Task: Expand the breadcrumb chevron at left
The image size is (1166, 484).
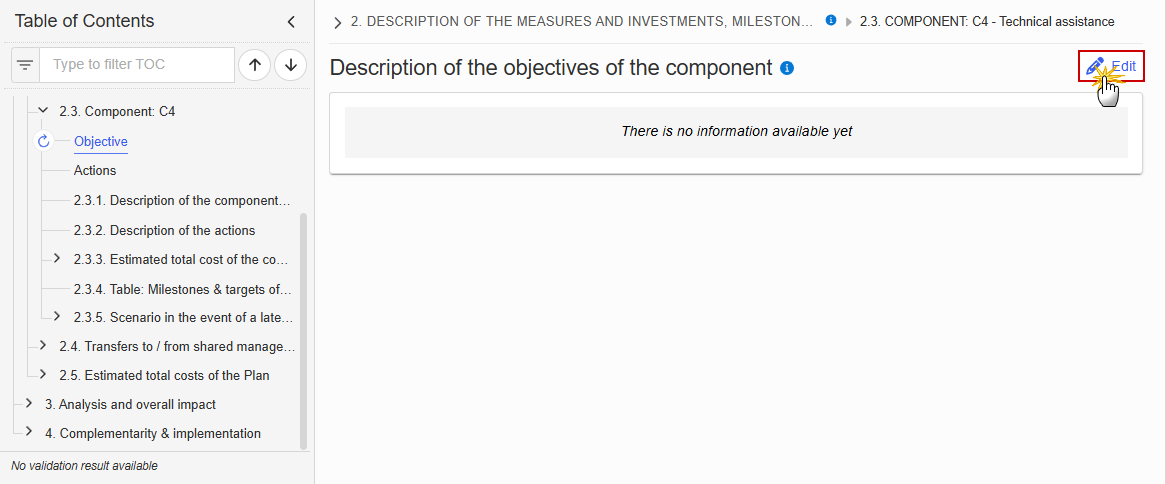Action: tap(338, 23)
